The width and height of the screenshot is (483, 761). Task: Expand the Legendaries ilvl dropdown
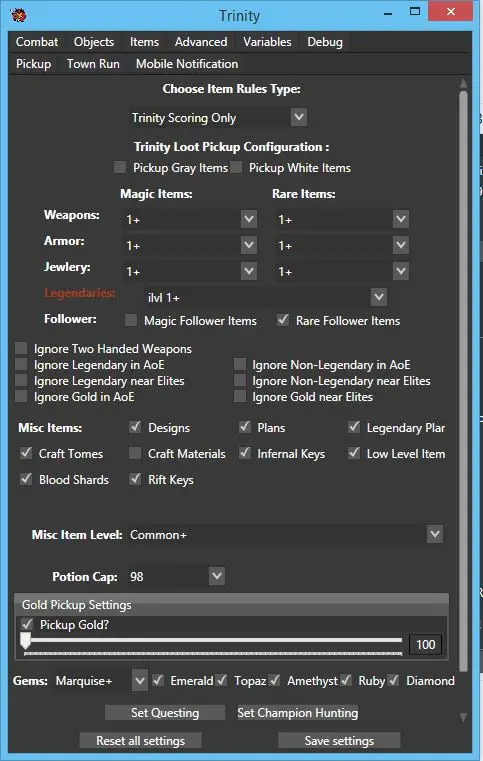pos(379,297)
